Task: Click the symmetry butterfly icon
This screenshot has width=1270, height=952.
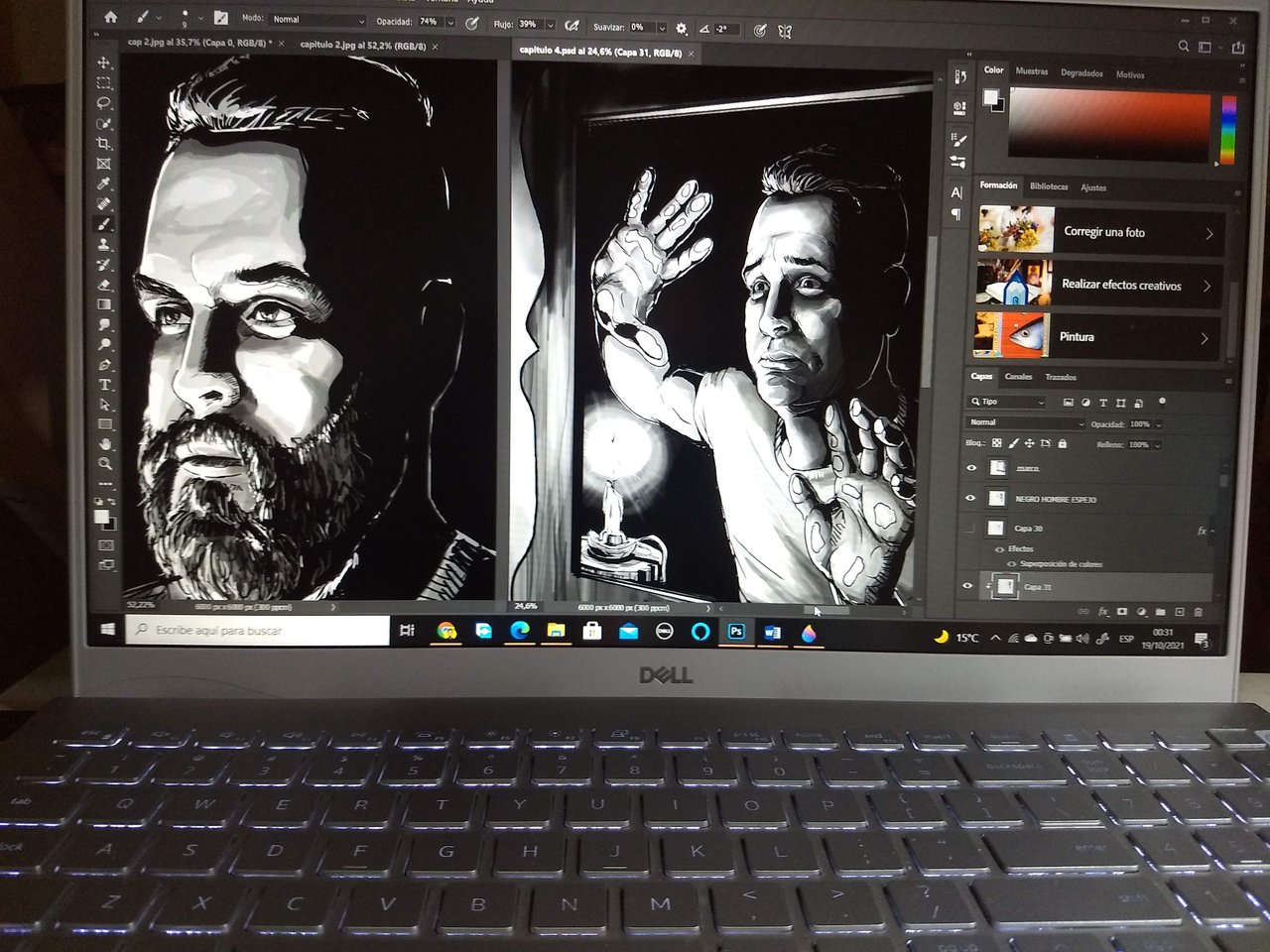Action: [785, 31]
